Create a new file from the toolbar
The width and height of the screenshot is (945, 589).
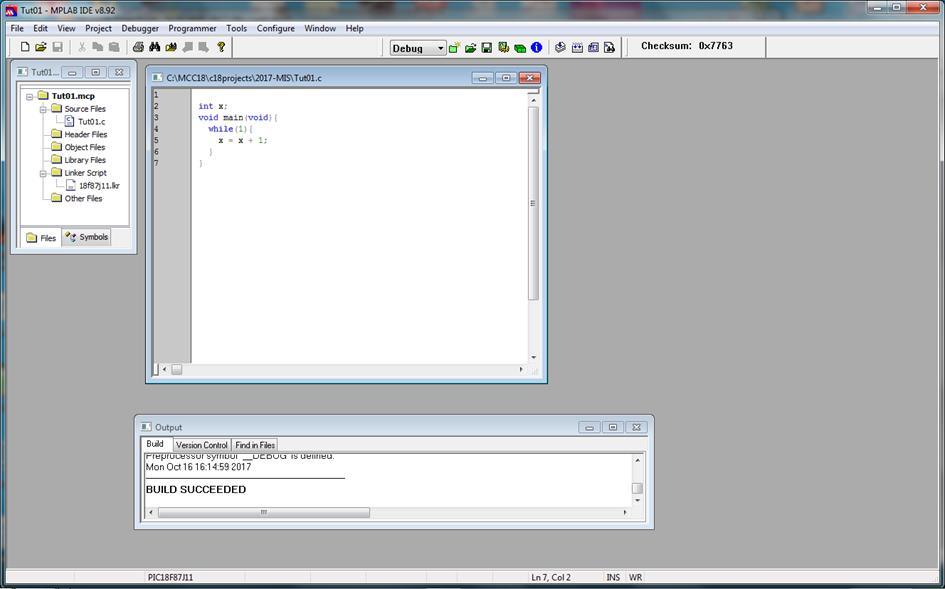[25, 47]
